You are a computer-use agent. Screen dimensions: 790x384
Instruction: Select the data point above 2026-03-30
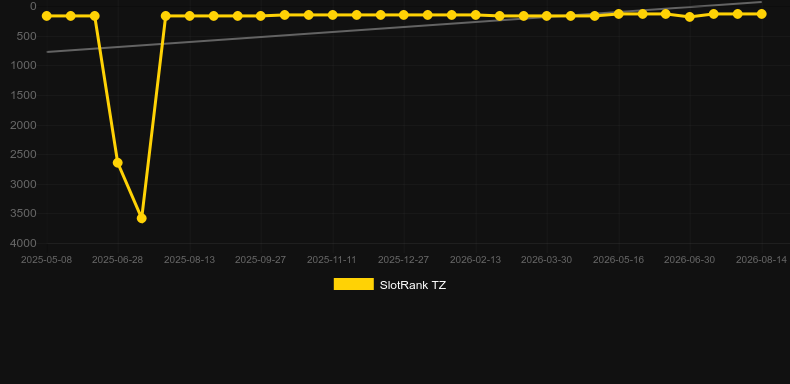[x=547, y=16]
